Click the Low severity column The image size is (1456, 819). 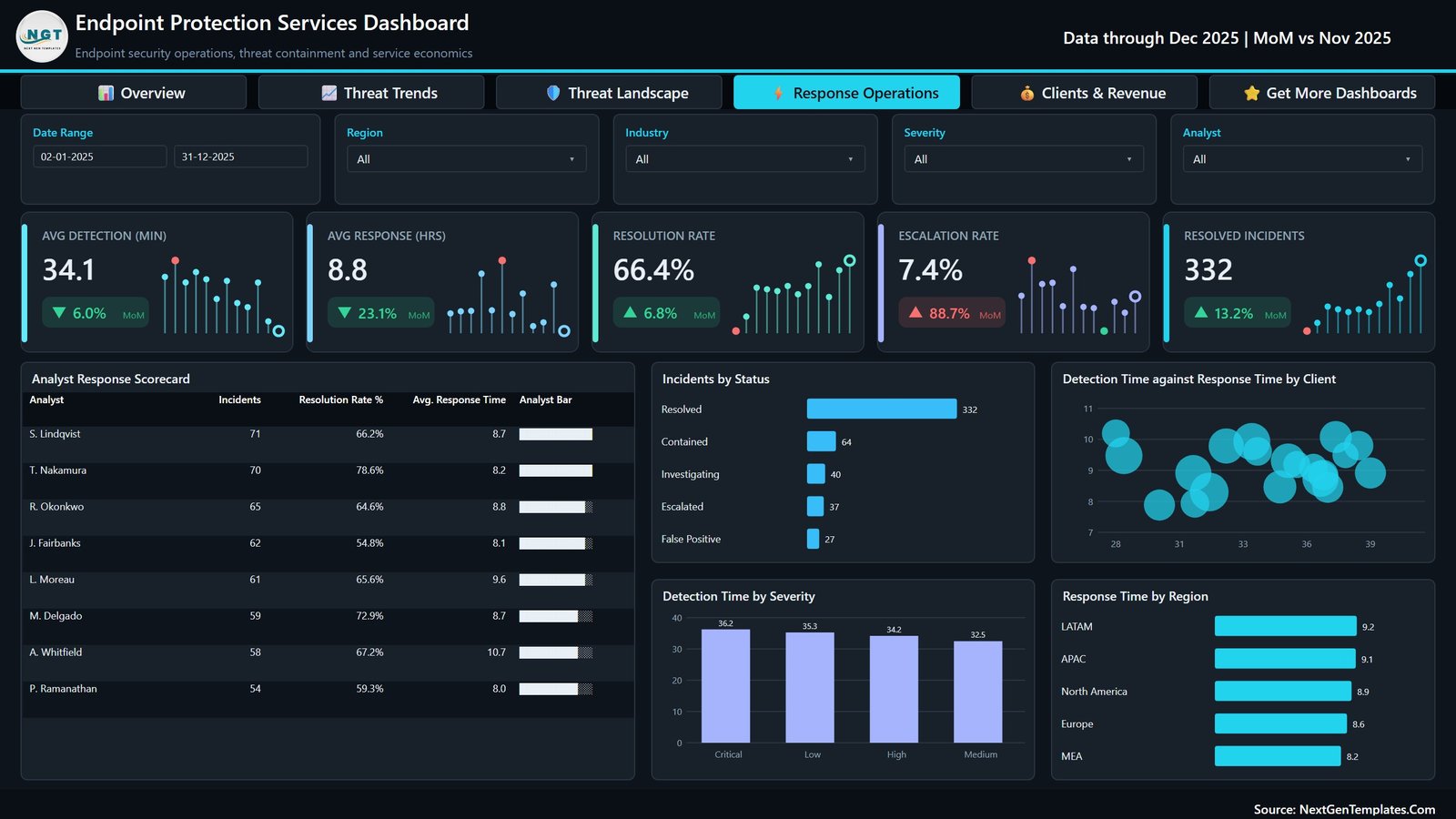coord(810,687)
